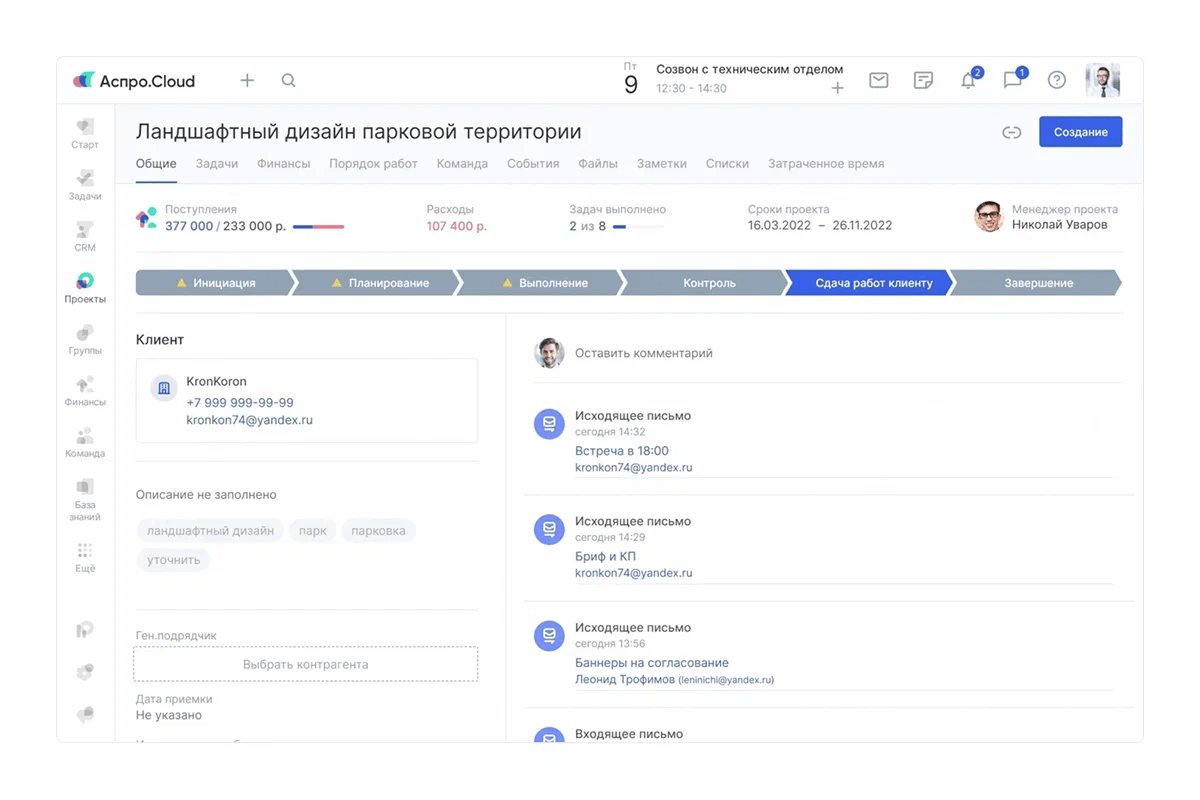Open CRM in the left sidebar
Screen dimensions: 1200x800
[x=85, y=235]
